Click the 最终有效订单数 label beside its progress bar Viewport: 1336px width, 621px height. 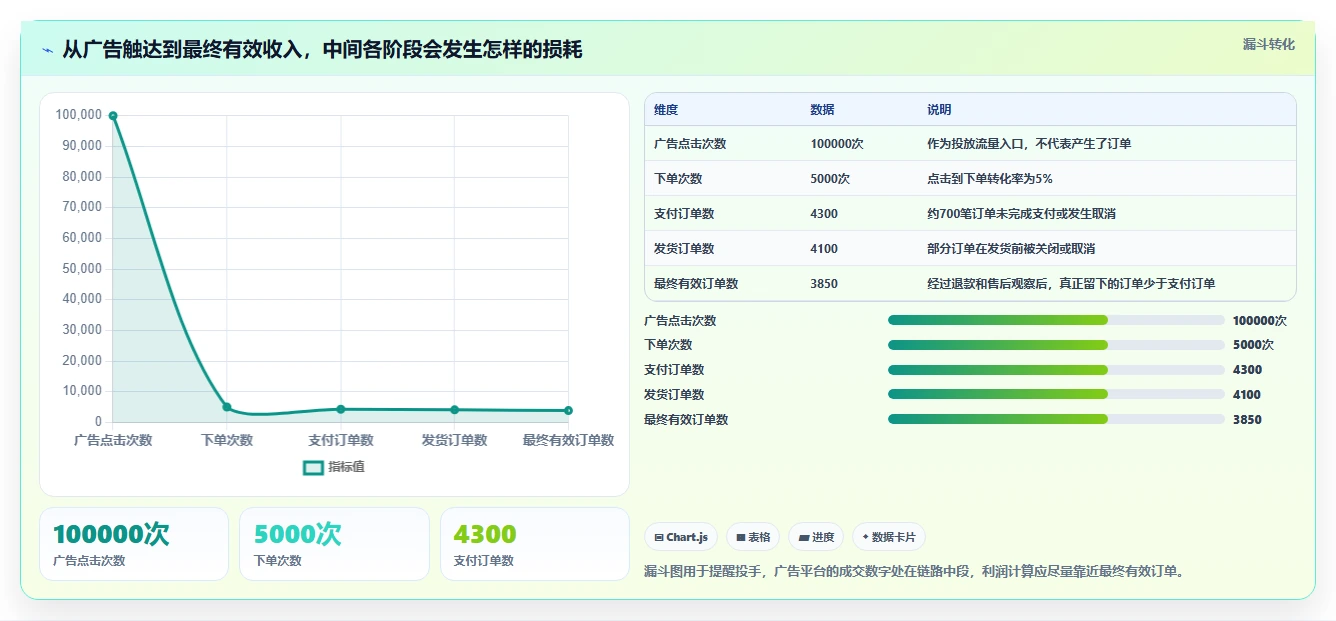click(x=686, y=420)
